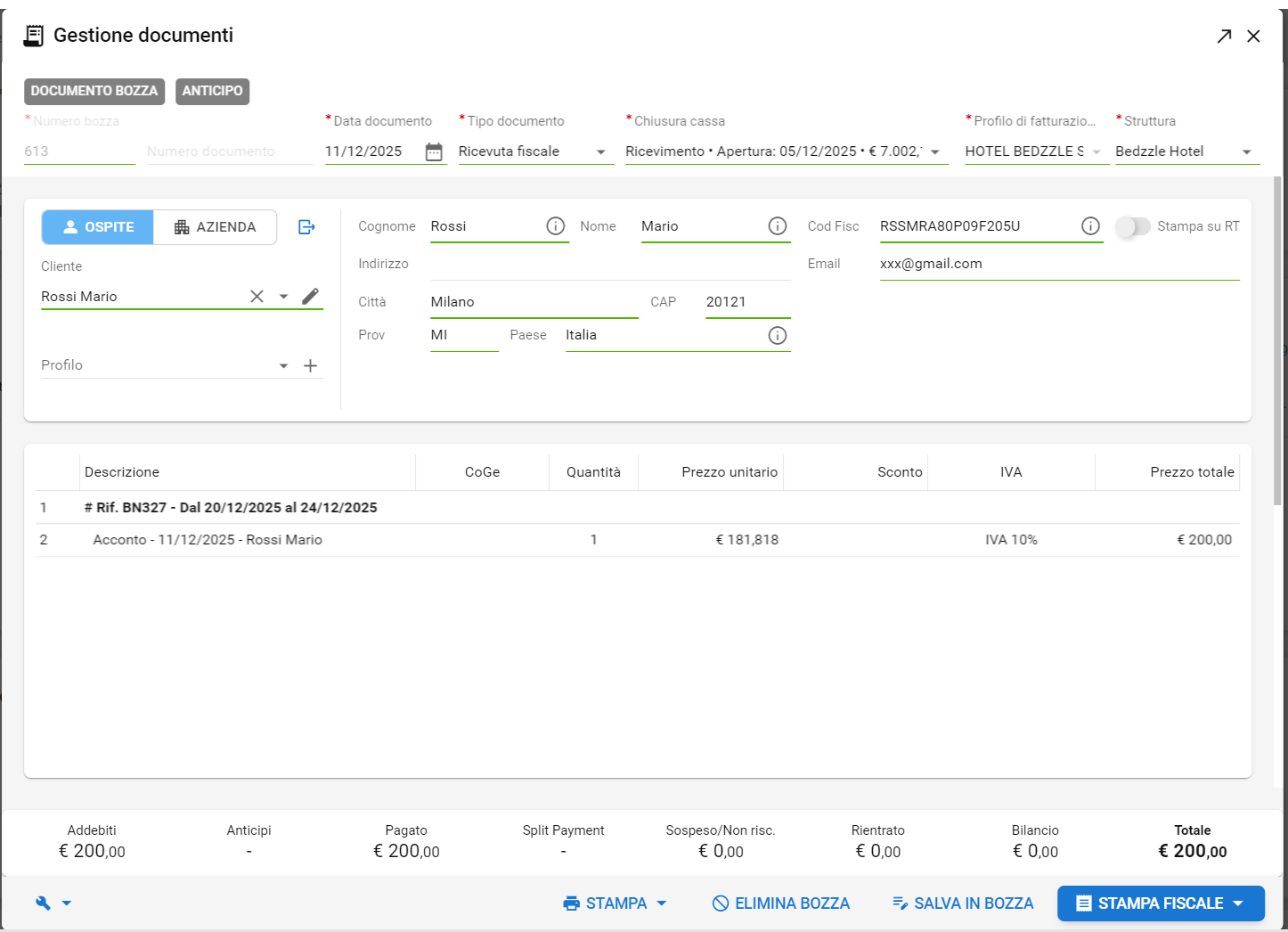The image size is (1288, 932).
Task: Open the Tipo documento dropdown
Action: 534,151
